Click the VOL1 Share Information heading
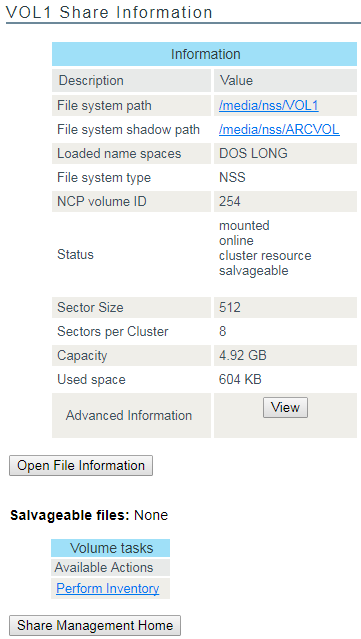 pos(109,12)
